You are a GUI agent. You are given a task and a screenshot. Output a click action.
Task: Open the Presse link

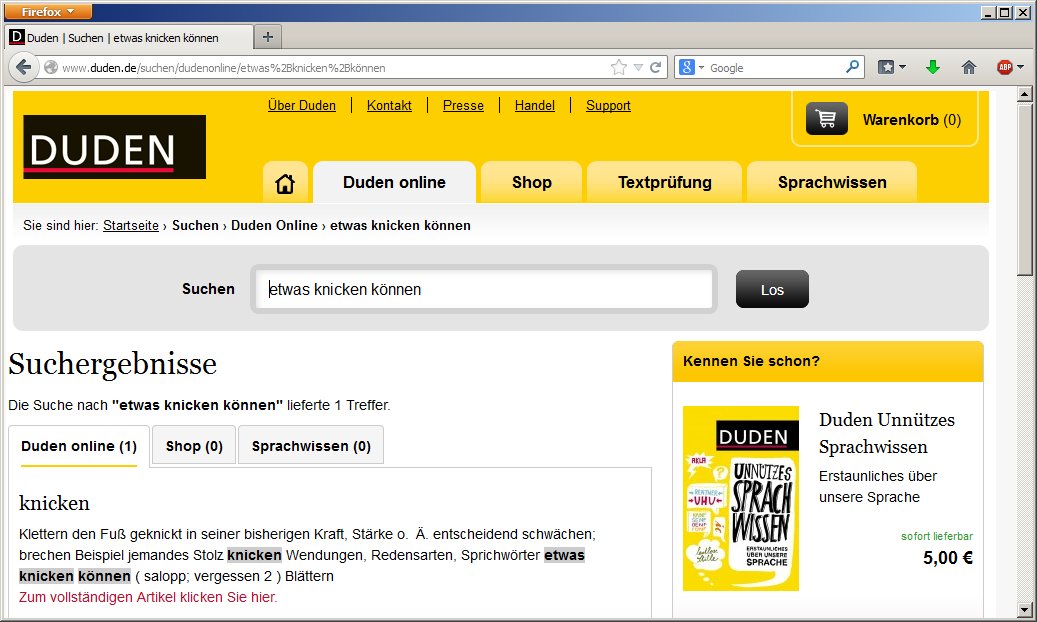(463, 106)
